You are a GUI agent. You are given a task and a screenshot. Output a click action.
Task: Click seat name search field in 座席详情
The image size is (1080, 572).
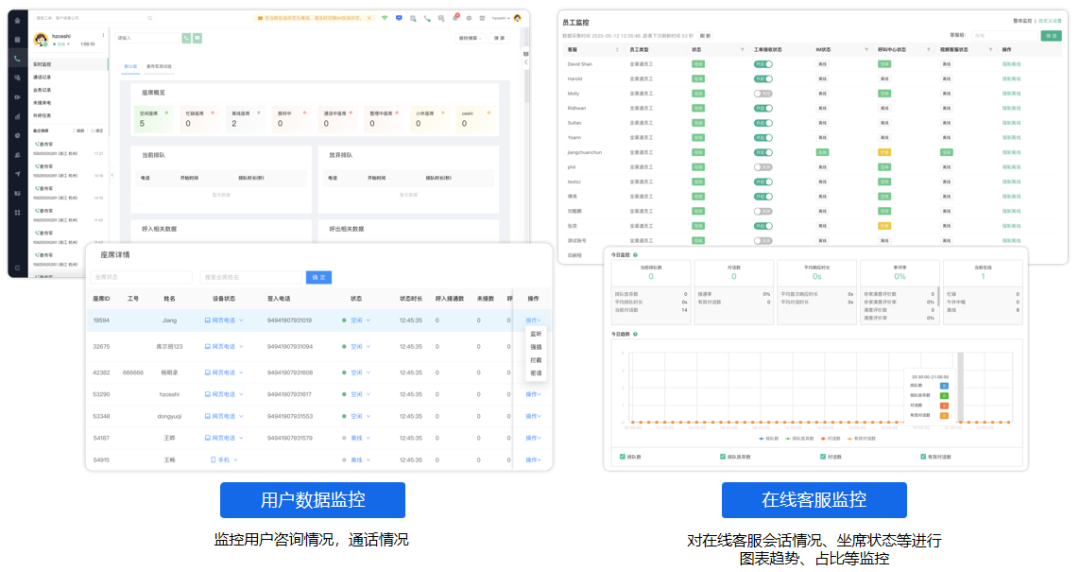(x=251, y=277)
